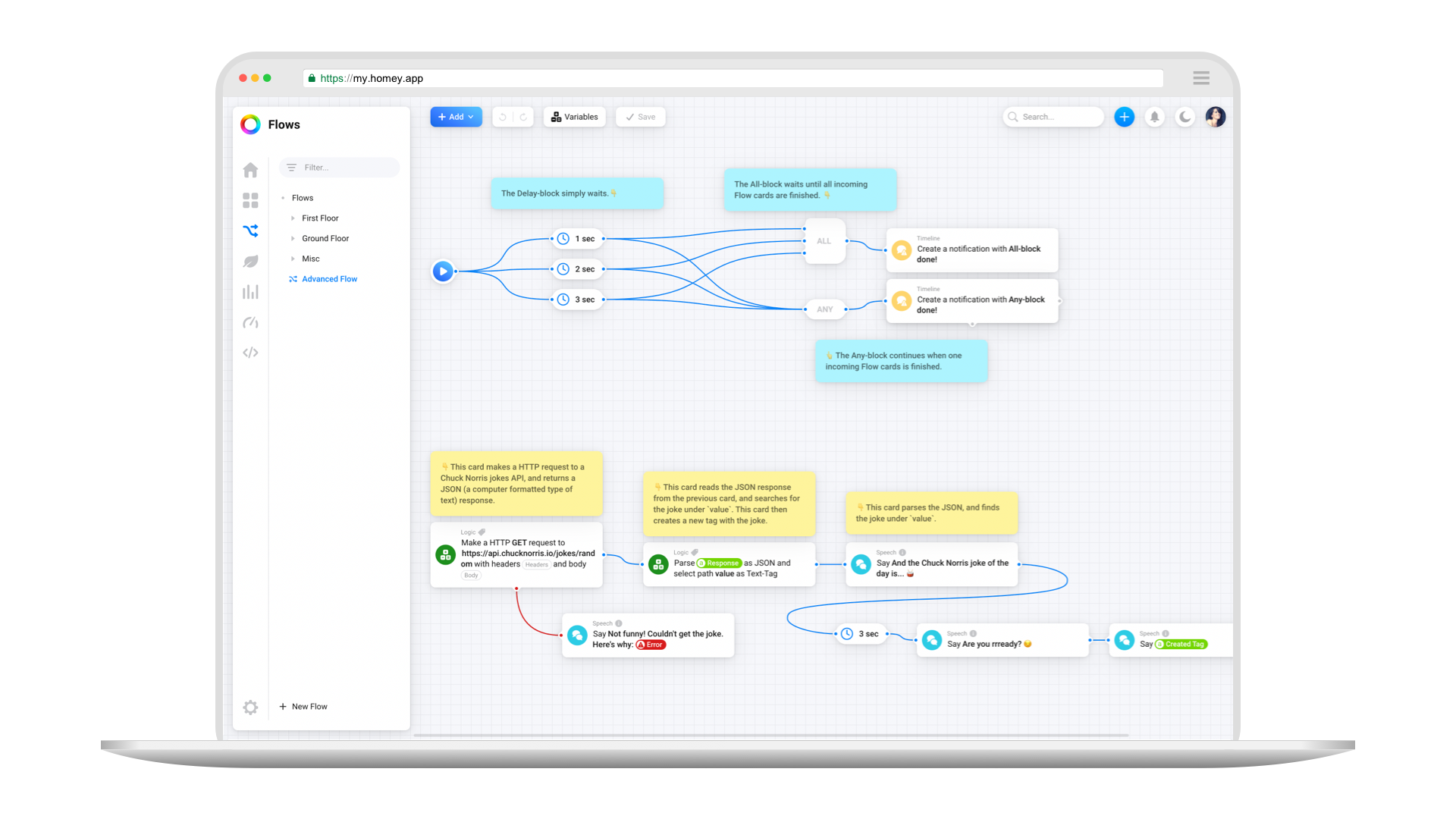Select the Advanced Flow entry

329,278
